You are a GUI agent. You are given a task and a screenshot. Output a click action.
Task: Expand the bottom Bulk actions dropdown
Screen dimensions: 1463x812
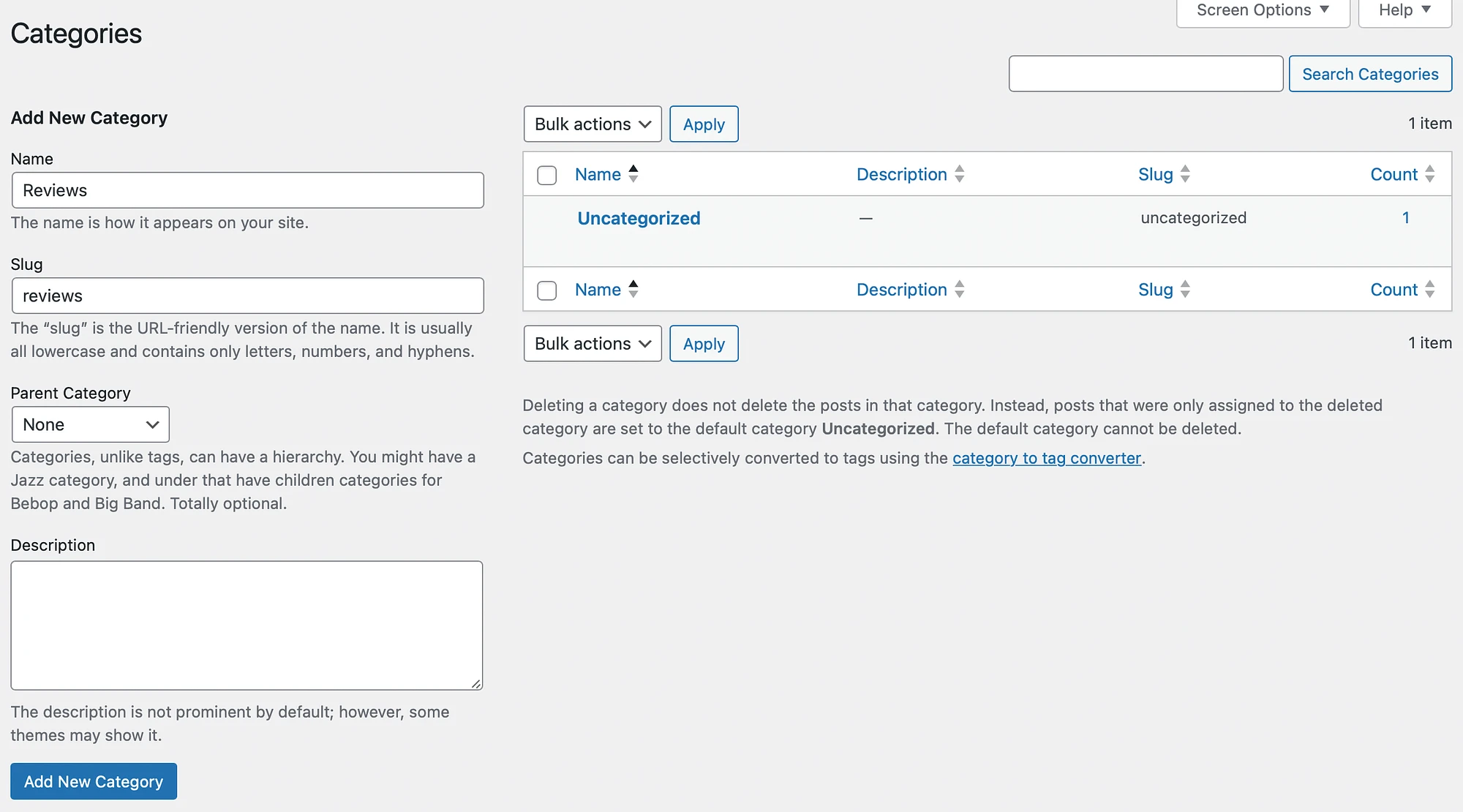(x=592, y=343)
